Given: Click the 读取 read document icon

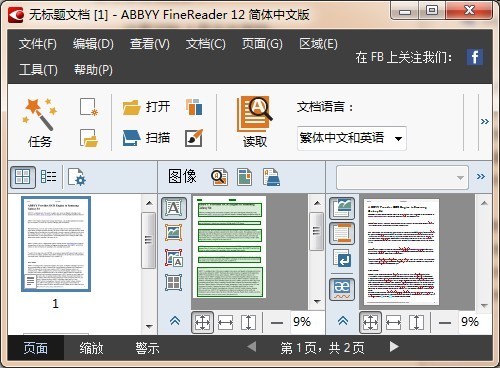Looking at the screenshot, I should pyautogui.click(x=255, y=114).
